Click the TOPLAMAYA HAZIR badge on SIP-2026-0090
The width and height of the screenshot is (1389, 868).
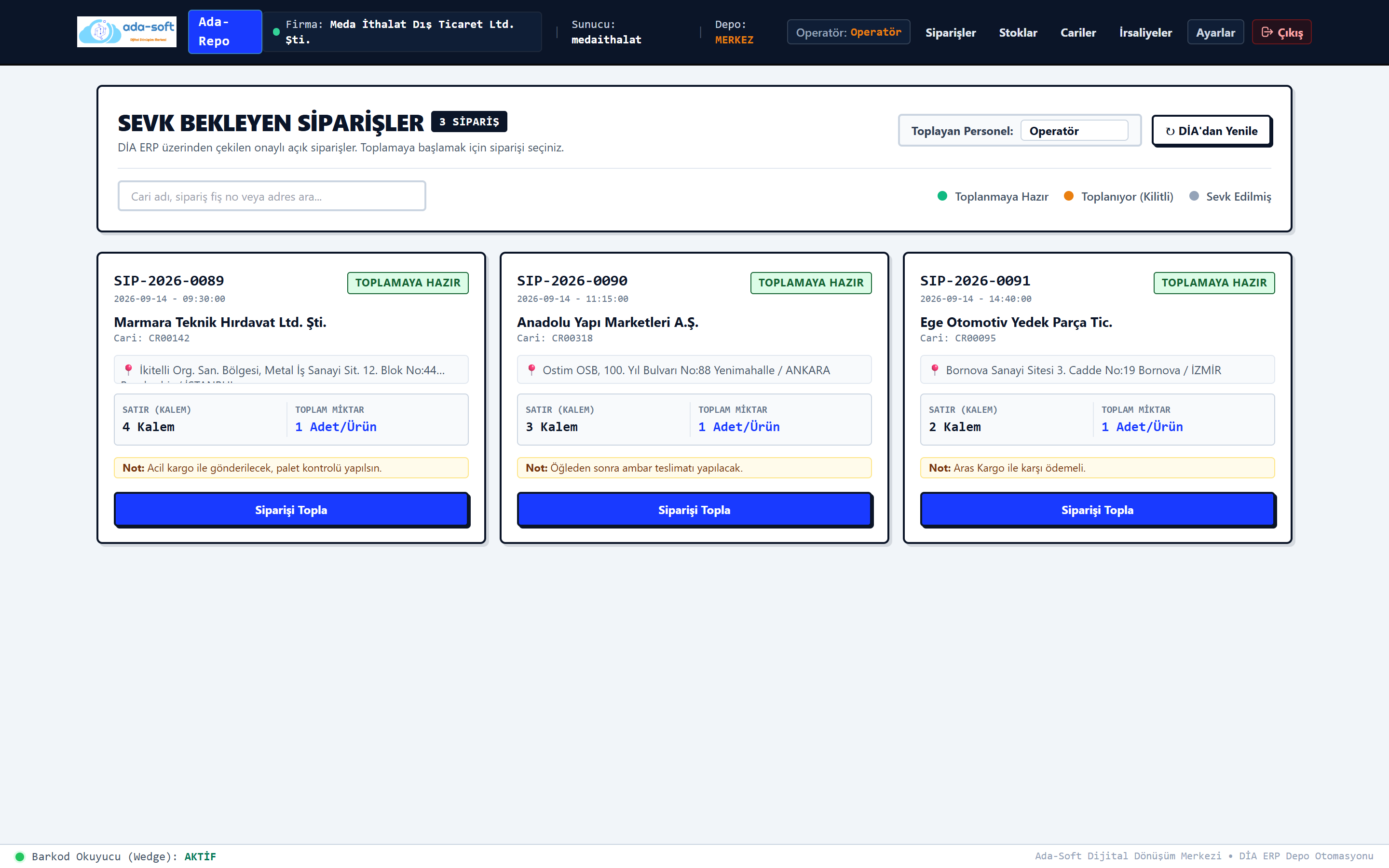[810, 283]
